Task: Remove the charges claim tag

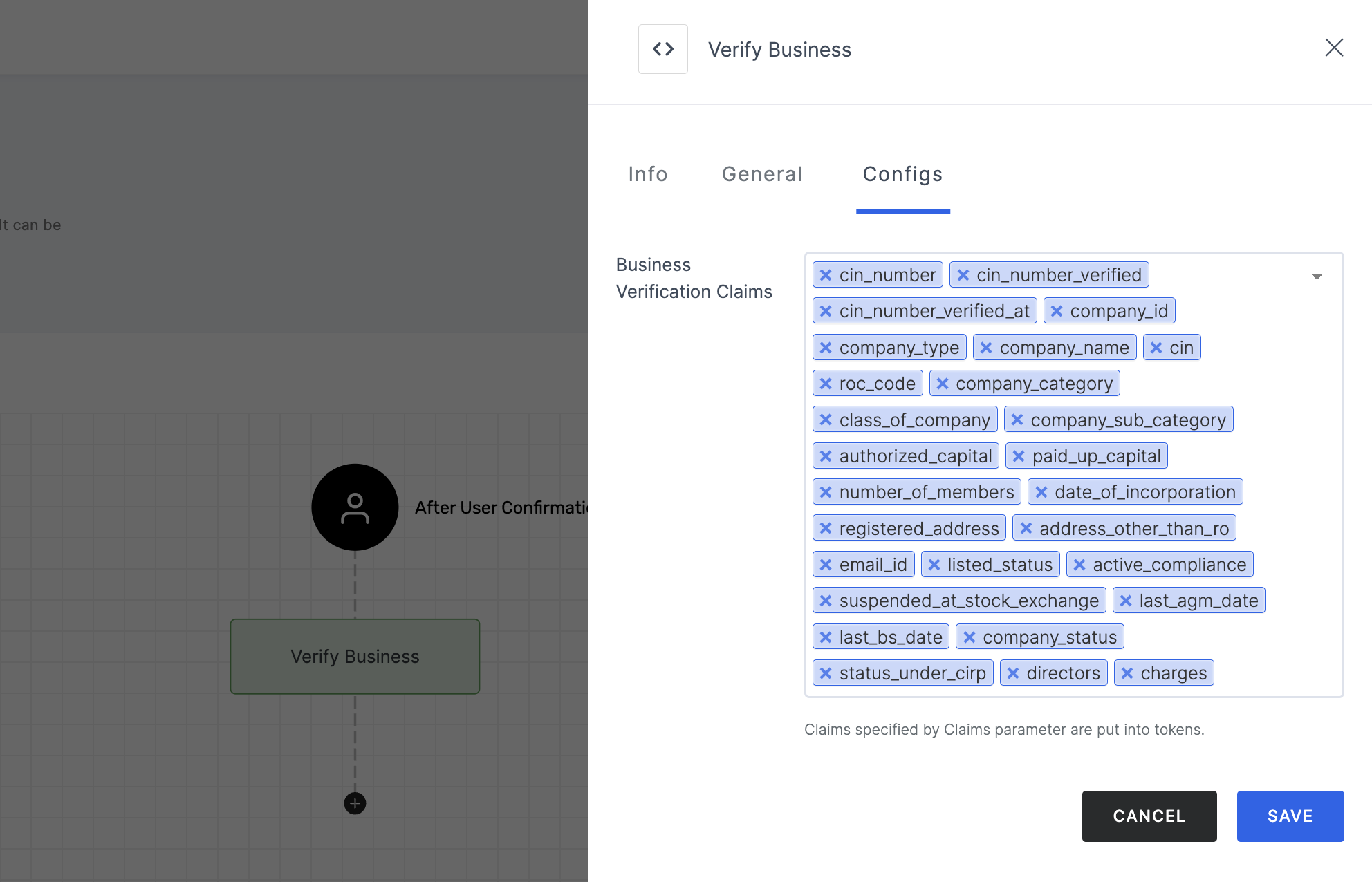Action: click(x=1127, y=672)
